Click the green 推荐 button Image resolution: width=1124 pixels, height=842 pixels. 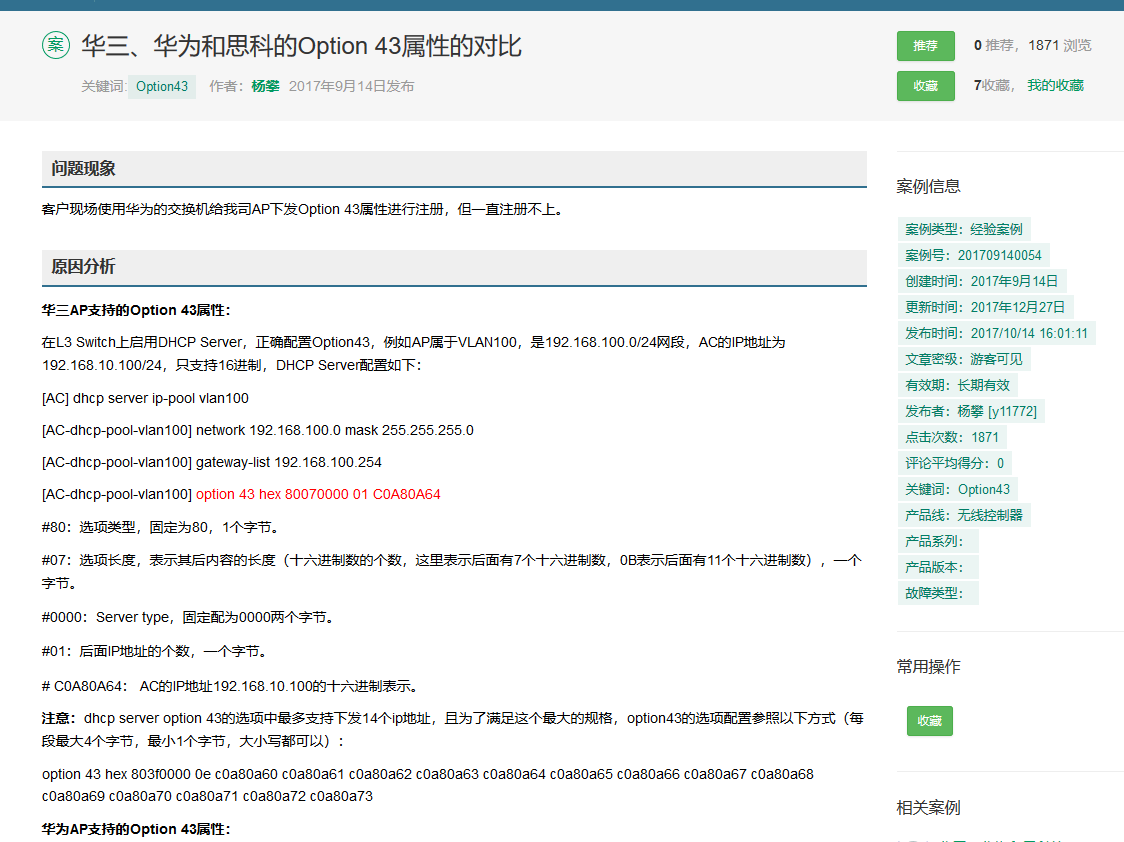point(925,46)
